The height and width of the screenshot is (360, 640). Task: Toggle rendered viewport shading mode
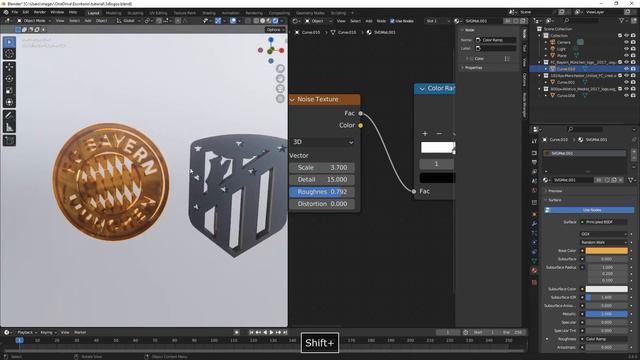click(275, 20)
